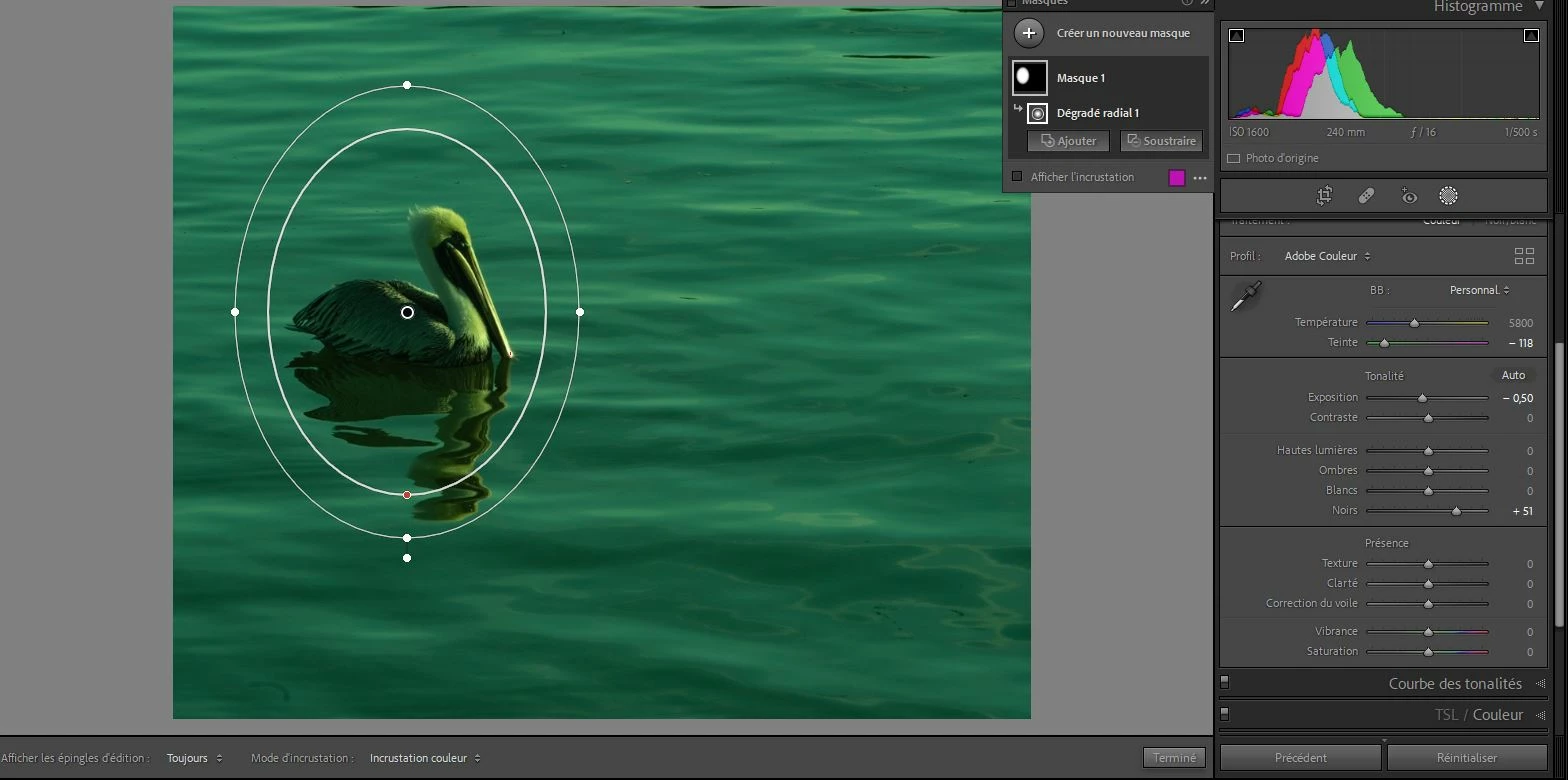The image size is (1568, 780).
Task: Click the ISO 1600 readout
Action: (1249, 132)
